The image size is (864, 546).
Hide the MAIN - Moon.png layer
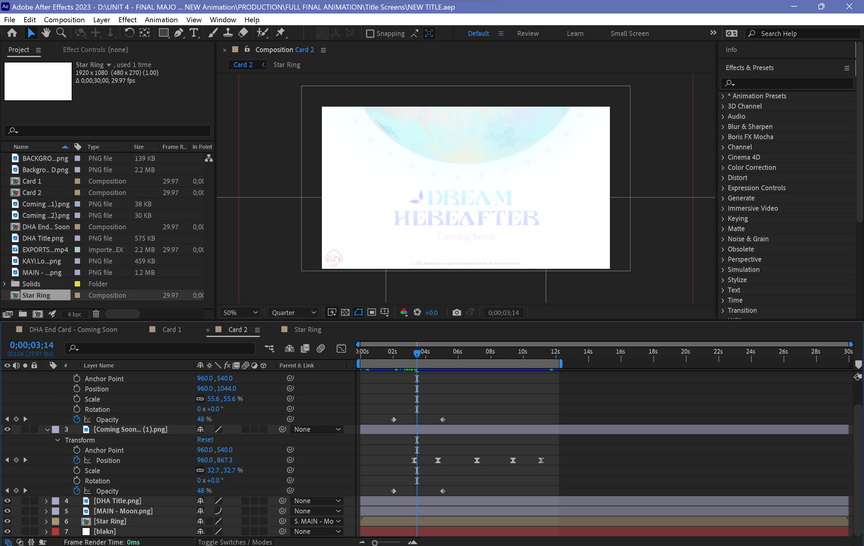click(x=7, y=511)
